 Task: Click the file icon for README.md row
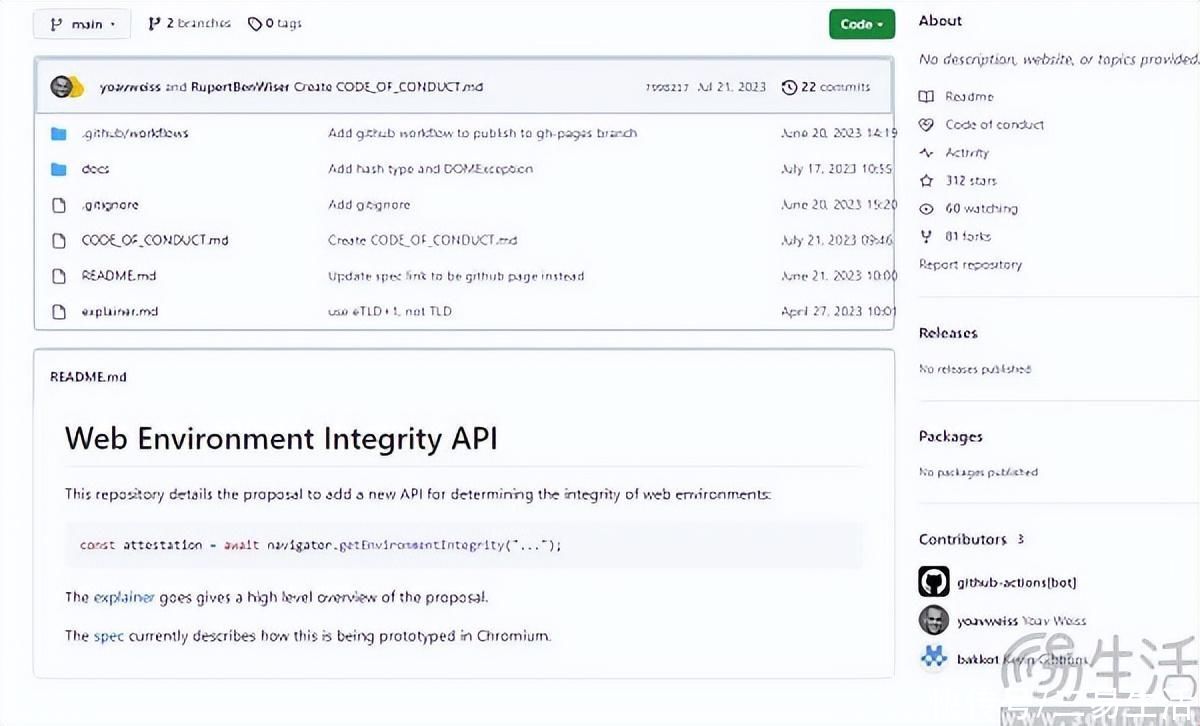[59, 276]
